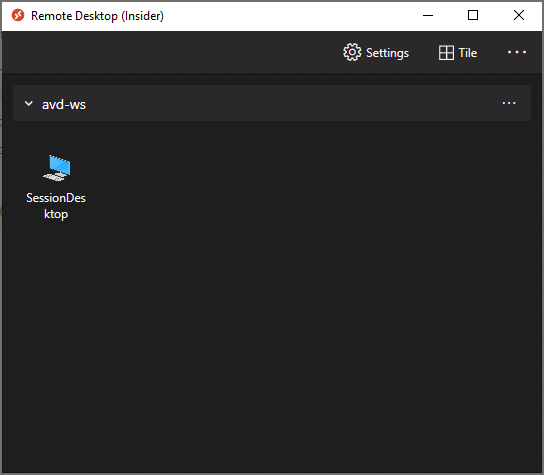This screenshot has height=475, width=544.
Task: Maximize the Remote Desktop window
Action: pos(473,15)
